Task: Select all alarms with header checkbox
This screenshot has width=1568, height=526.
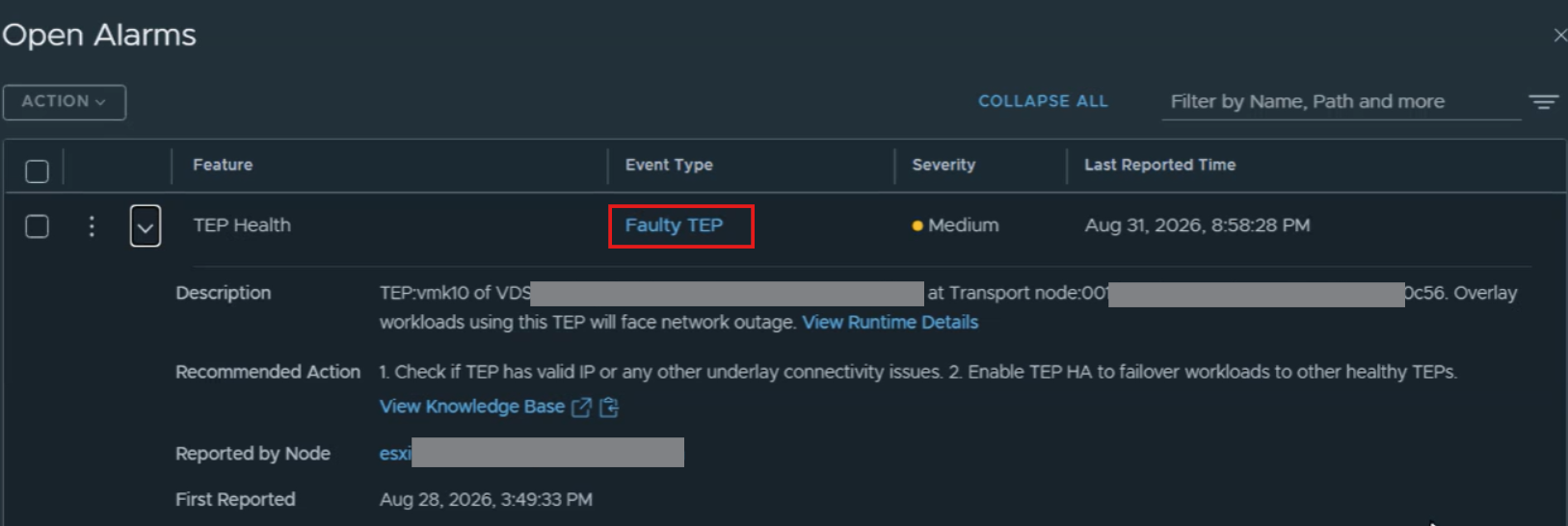Action: 37,171
